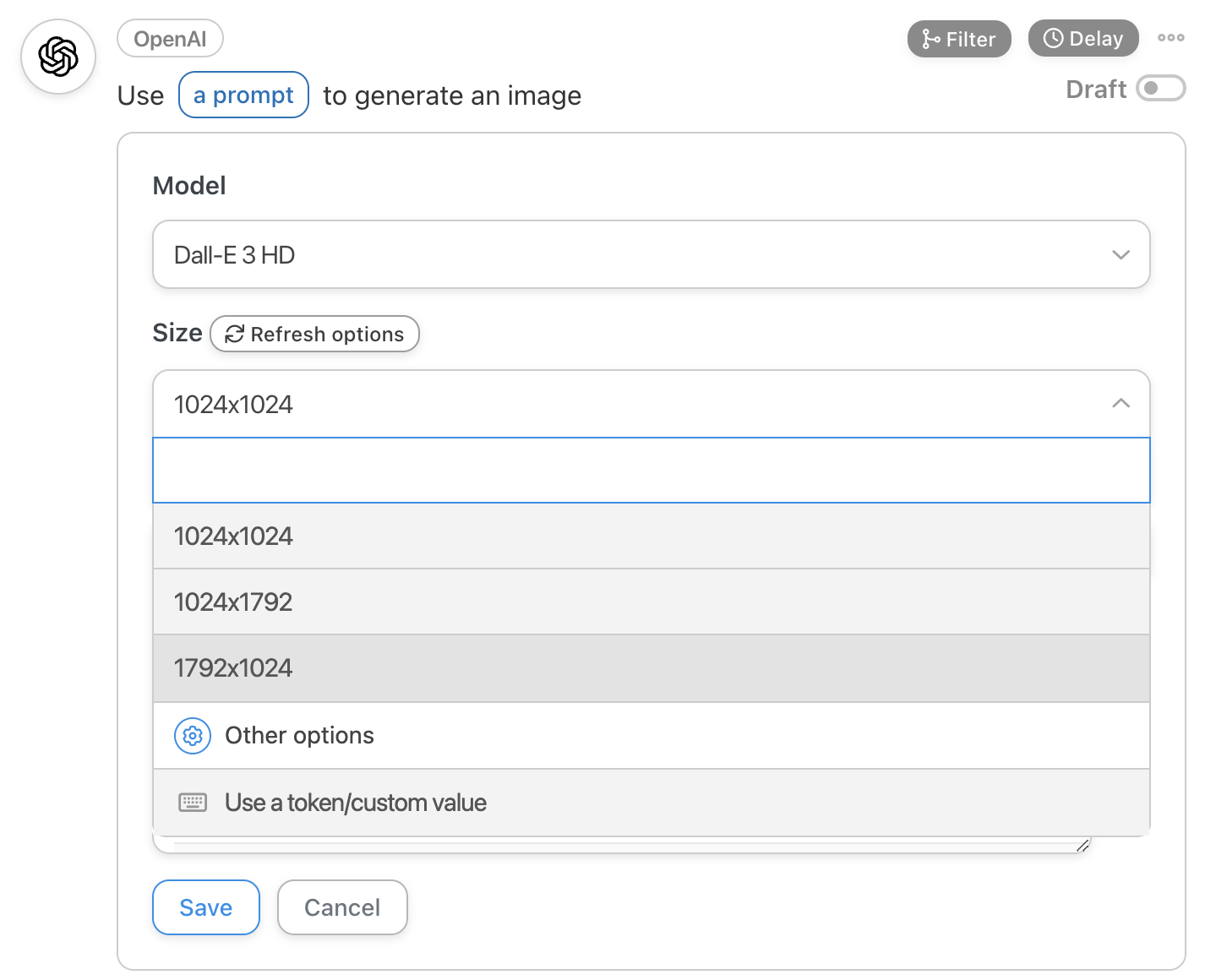Image resolution: width=1205 pixels, height=980 pixels.
Task: Click the keyboard icon for custom value
Action: pos(193,803)
